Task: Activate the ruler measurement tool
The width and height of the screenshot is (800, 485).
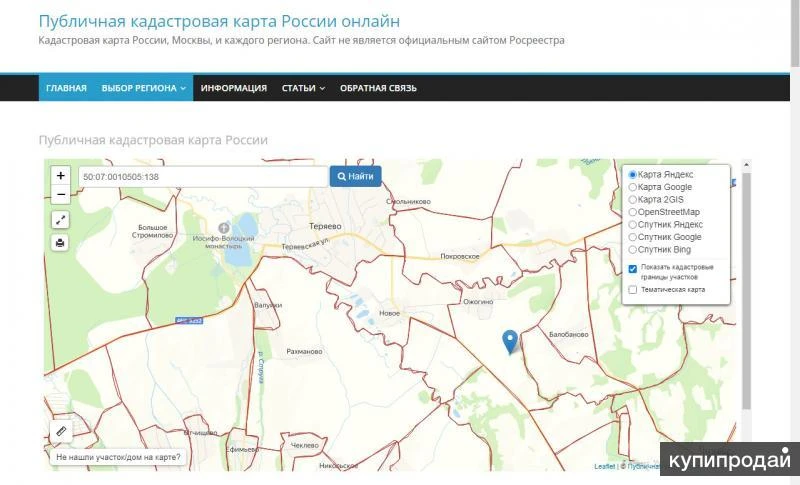Action: coord(61,431)
